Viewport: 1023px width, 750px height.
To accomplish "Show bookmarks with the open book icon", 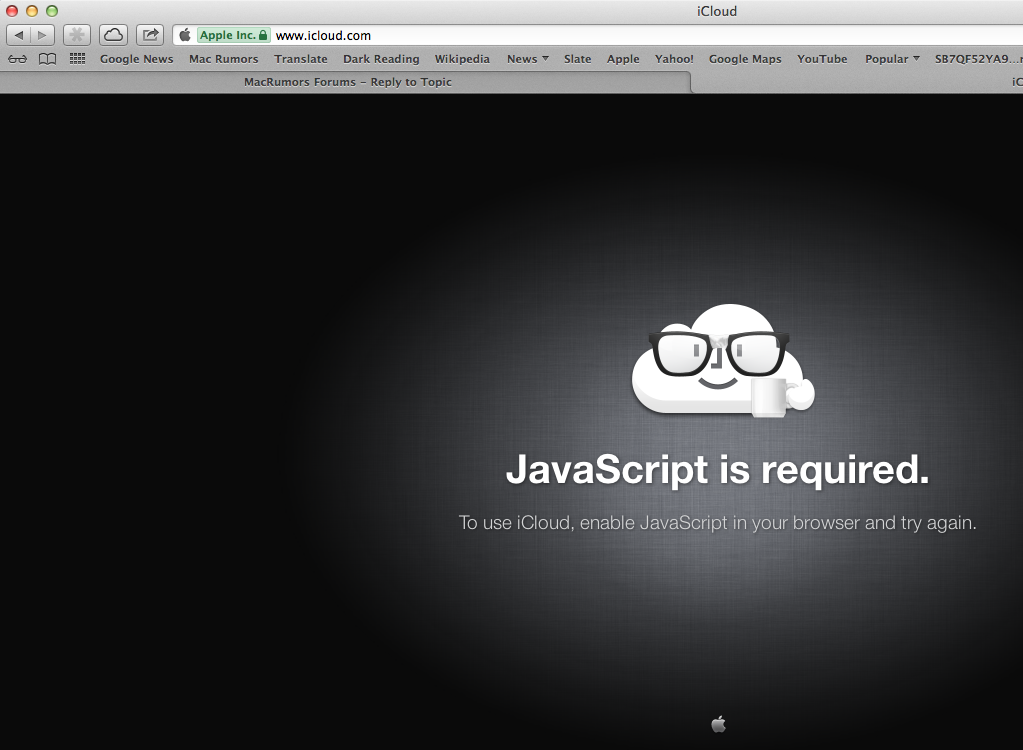I will (x=48, y=59).
